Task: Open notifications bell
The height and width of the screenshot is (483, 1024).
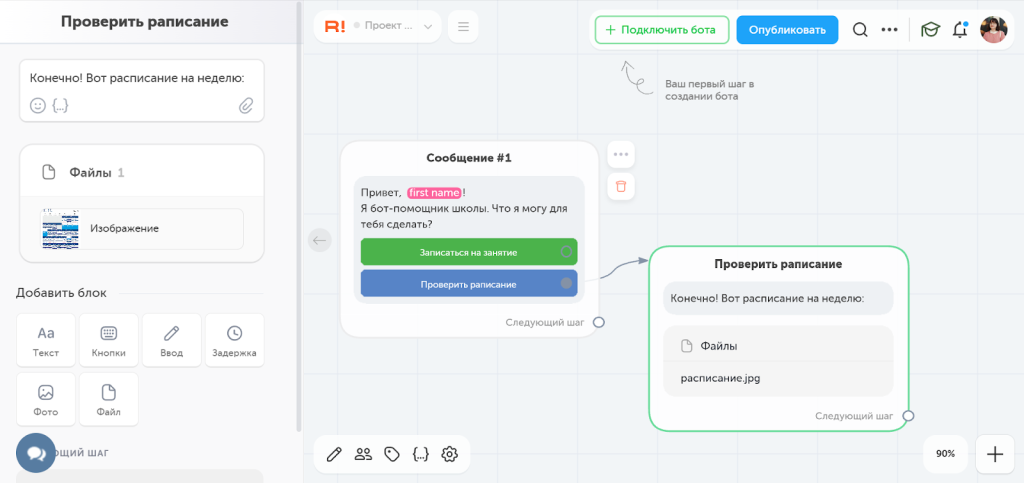Action: pos(960,30)
